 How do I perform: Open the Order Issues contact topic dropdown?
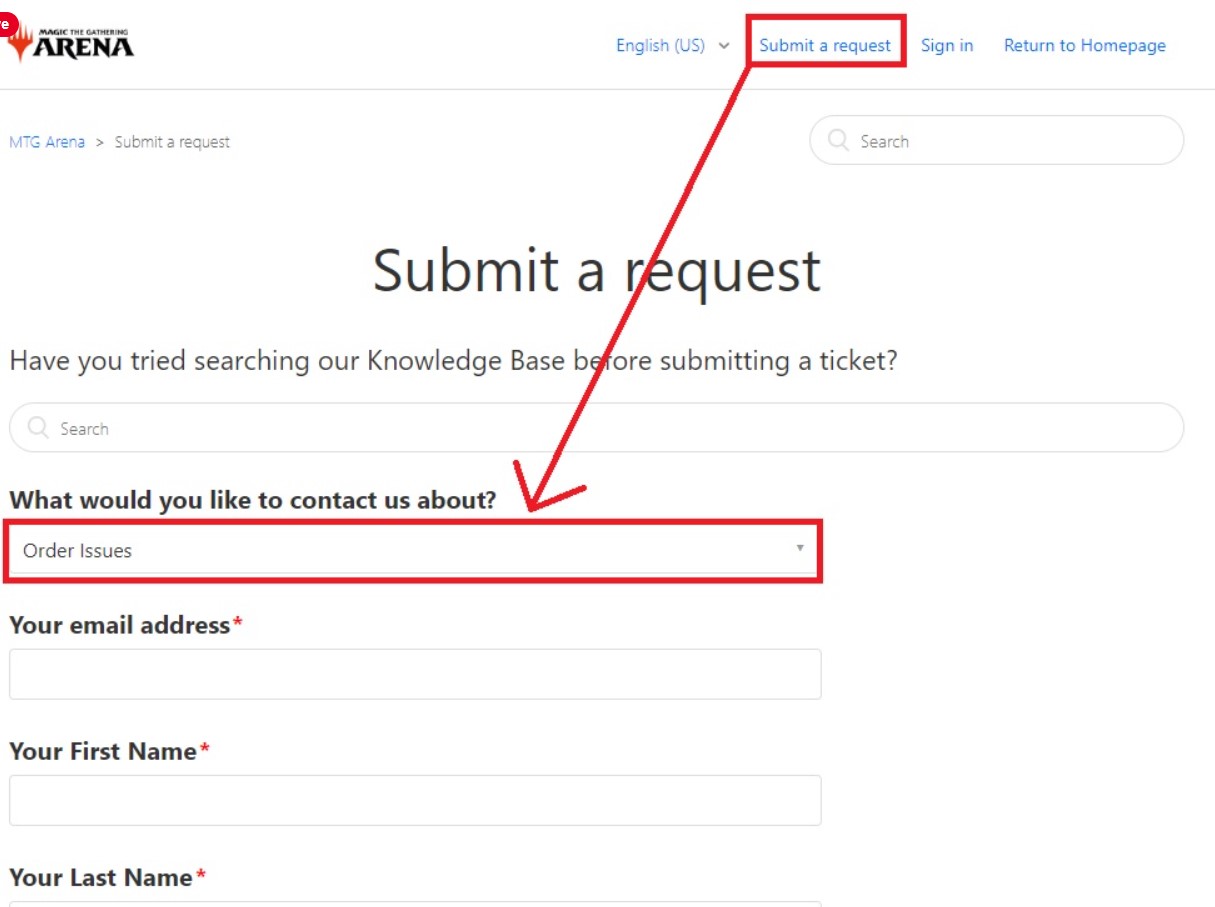(400, 550)
